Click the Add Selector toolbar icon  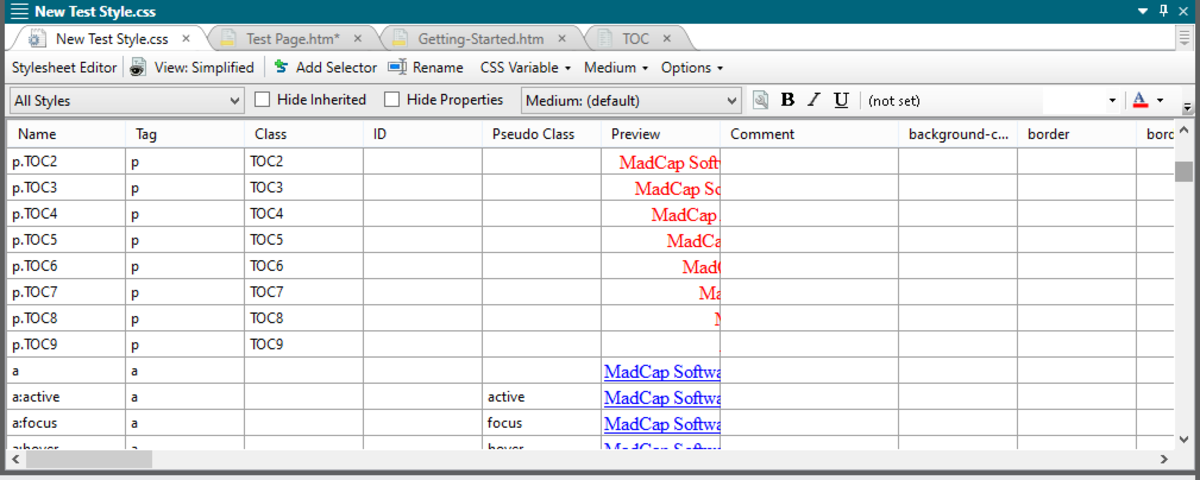pos(281,67)
